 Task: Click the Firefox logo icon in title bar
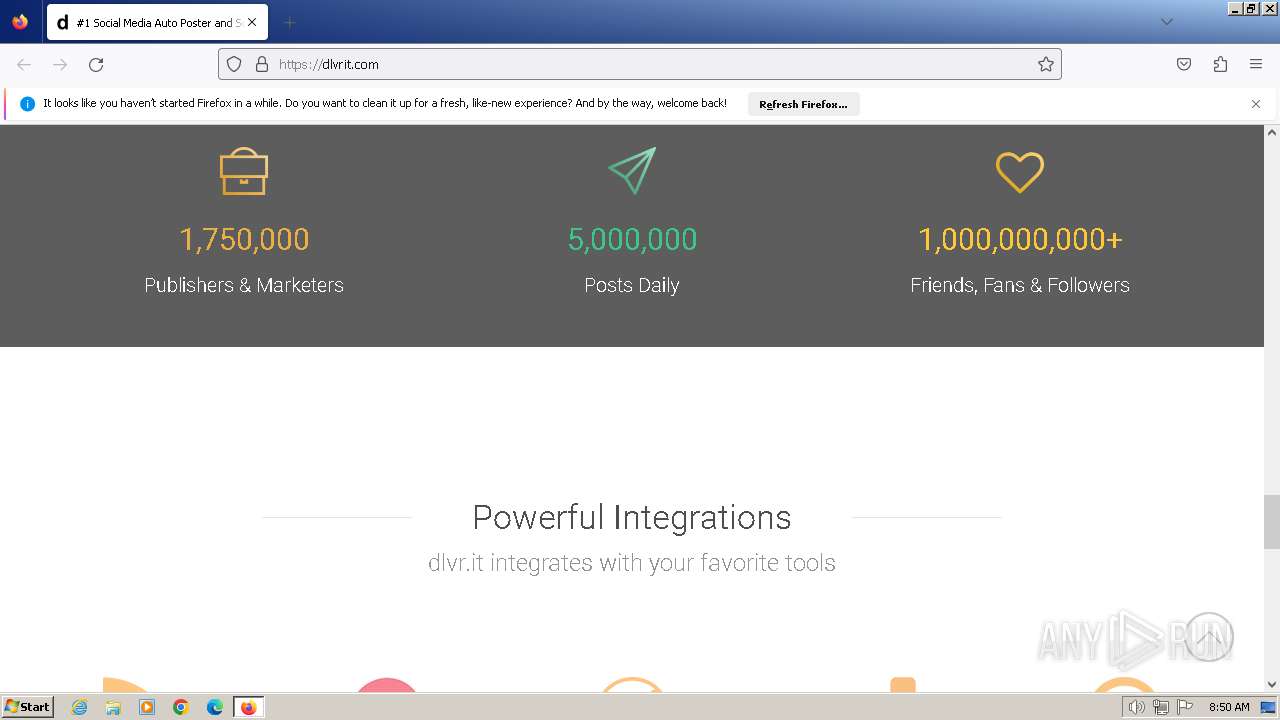[x=20, y=21]
